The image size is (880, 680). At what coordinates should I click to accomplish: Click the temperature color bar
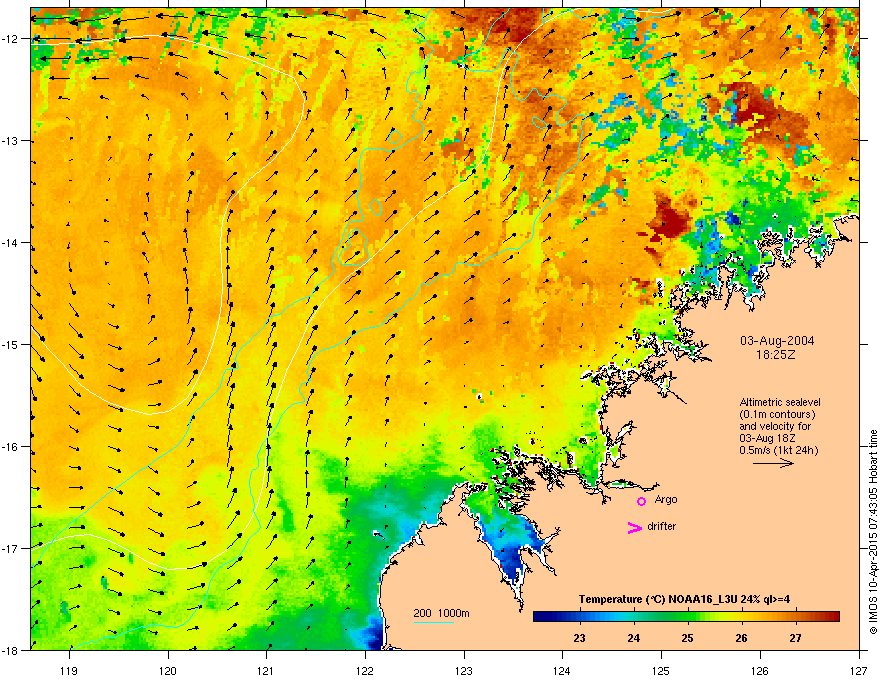(x=686, y=616)
